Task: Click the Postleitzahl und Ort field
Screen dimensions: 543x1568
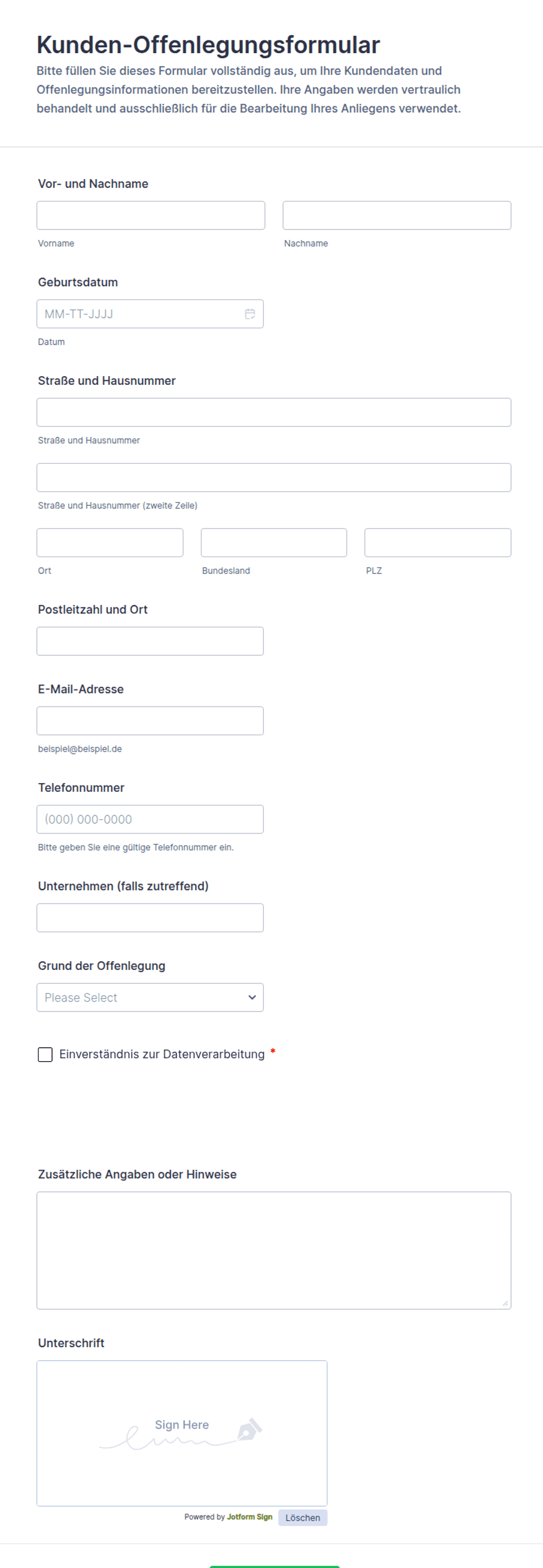Action: click(x=149, y=642)
